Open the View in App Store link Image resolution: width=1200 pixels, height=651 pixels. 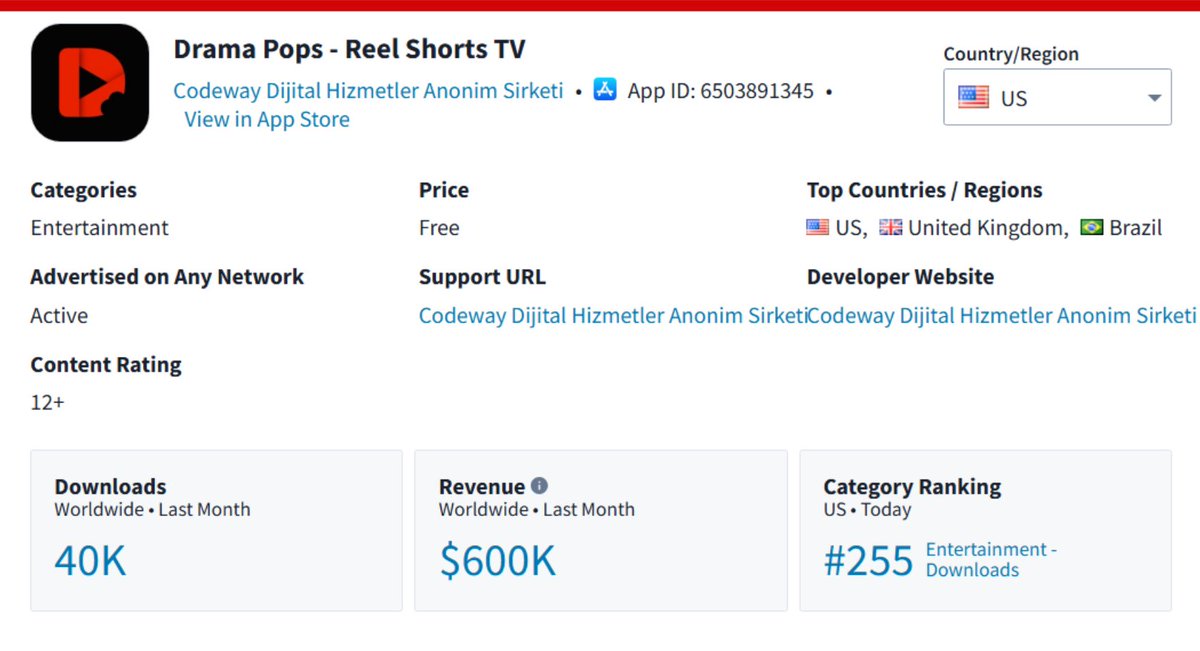tap(267, 120)
